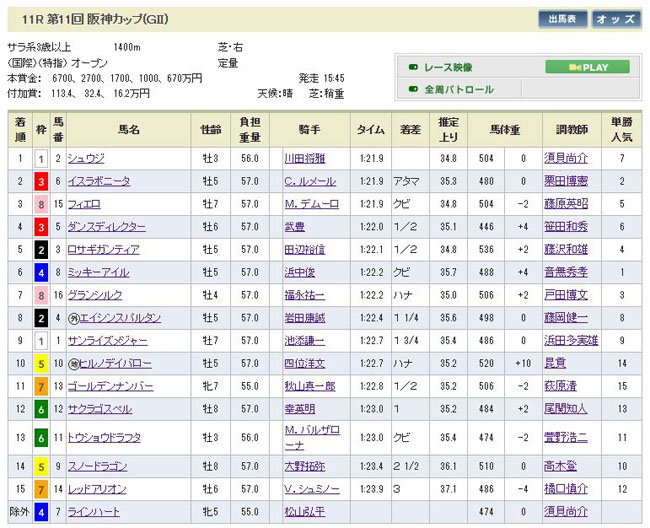650x528 pixels.
Task: Open winning horse シュウジ's page
Action: tap(86, 158)
